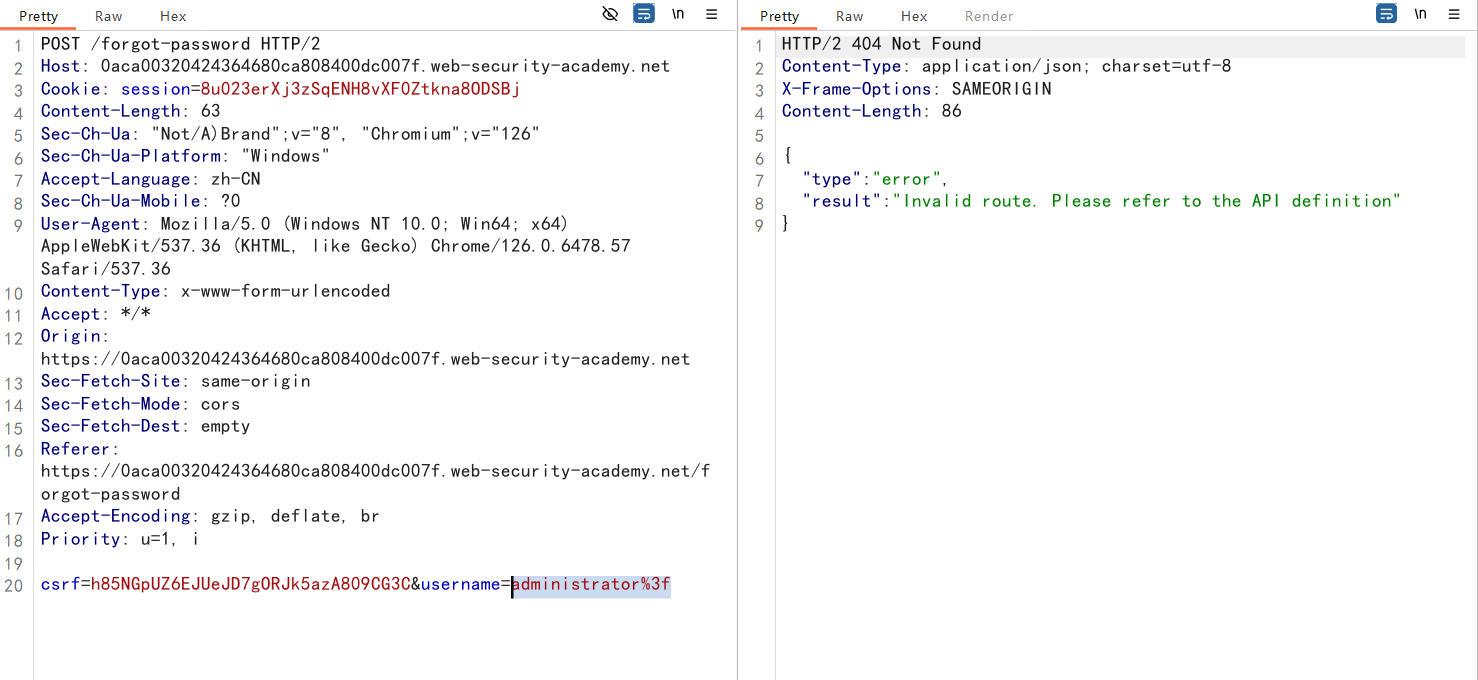Toggle the request hide-inspector eye icon

coord(610,14)
